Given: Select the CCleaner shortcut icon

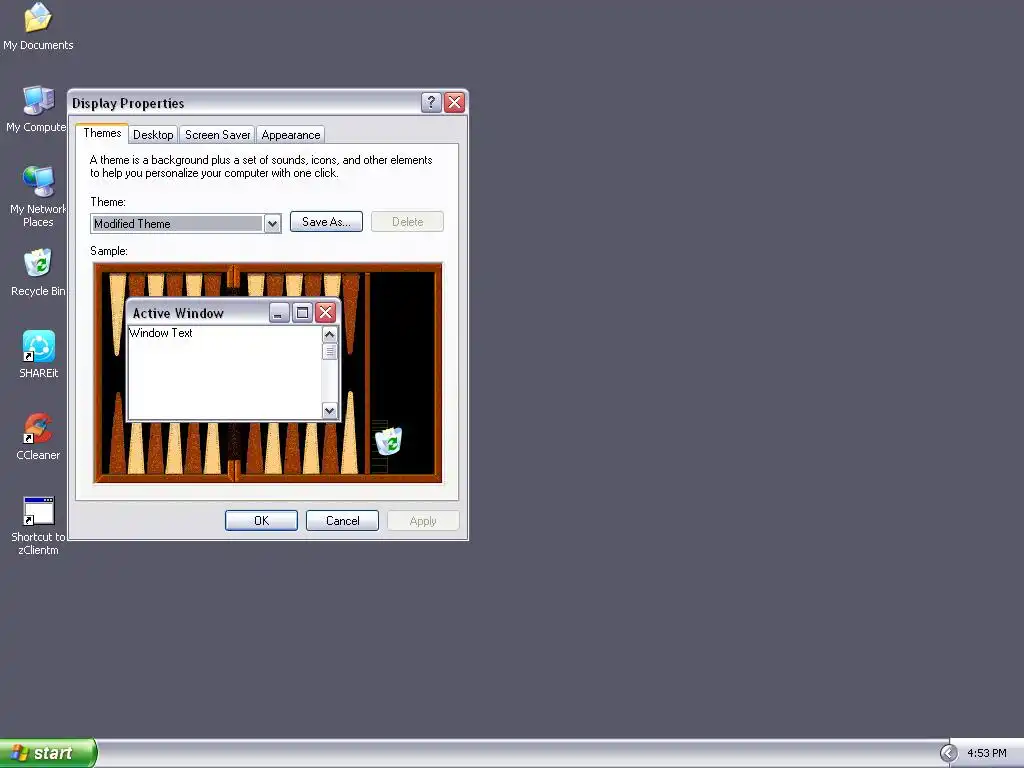Looking at the screenshot, I should pyautogui.click(x=38, y=436).
